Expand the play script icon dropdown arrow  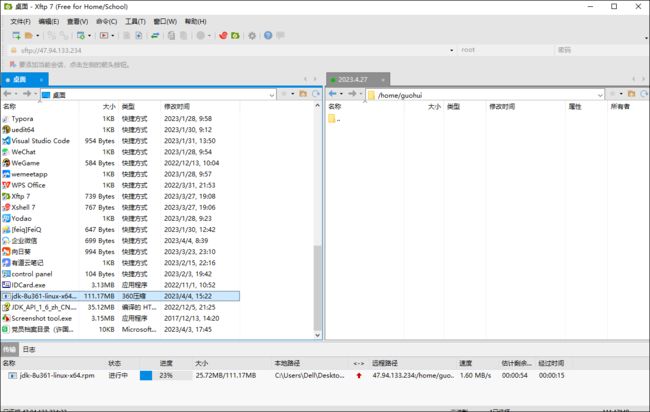(x=113, y=36)
